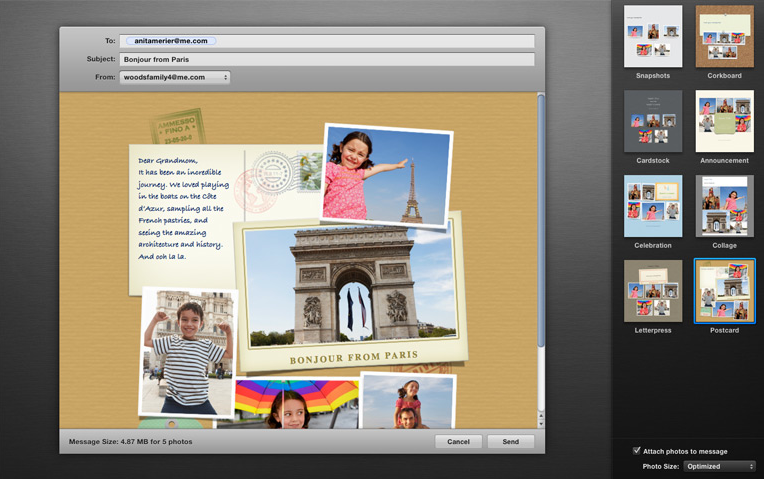Viewport: 764px width, 479px height.
Task: Select the Snapshots email theme
Action: pos(653,37)
